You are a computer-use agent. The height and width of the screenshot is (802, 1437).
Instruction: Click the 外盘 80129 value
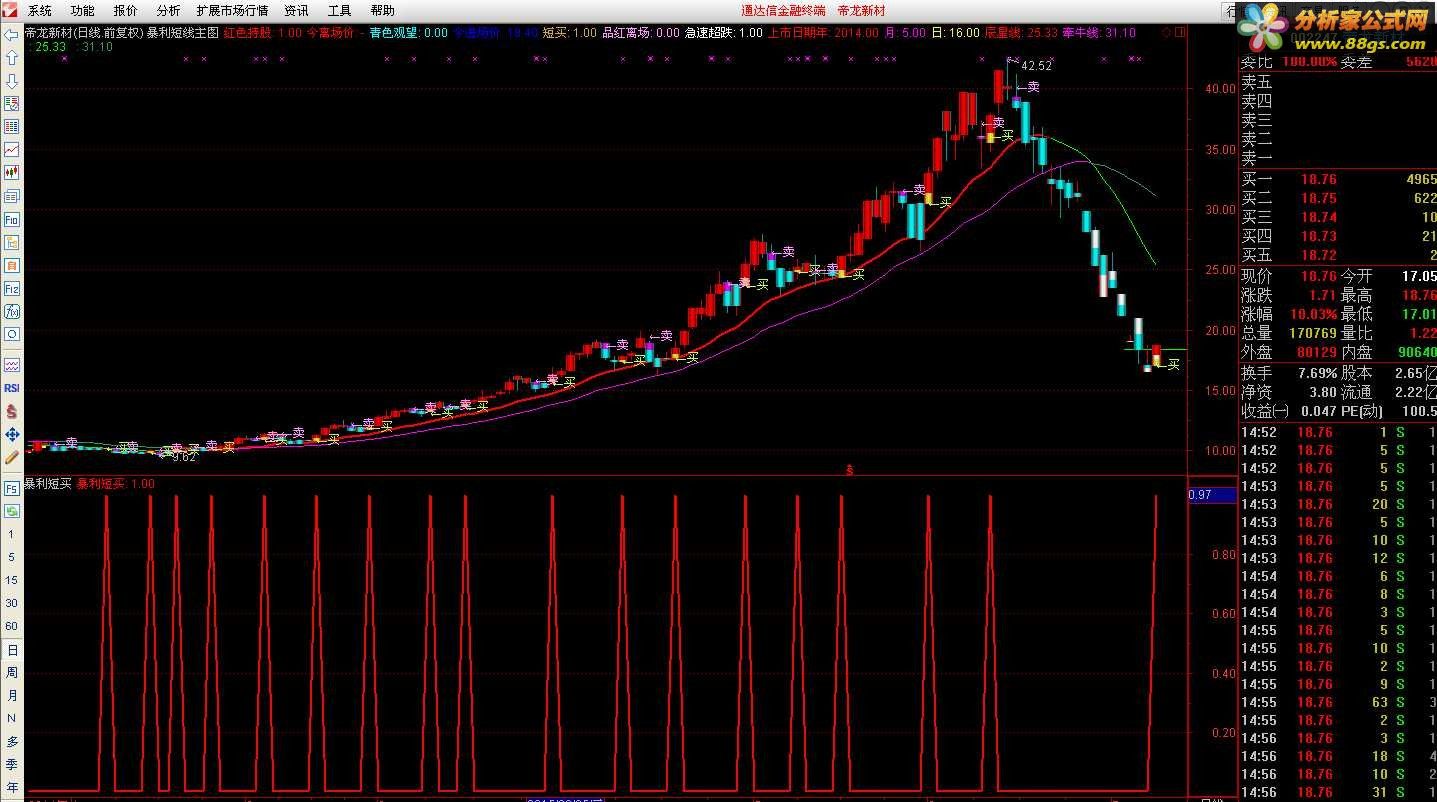point(1315,352)
